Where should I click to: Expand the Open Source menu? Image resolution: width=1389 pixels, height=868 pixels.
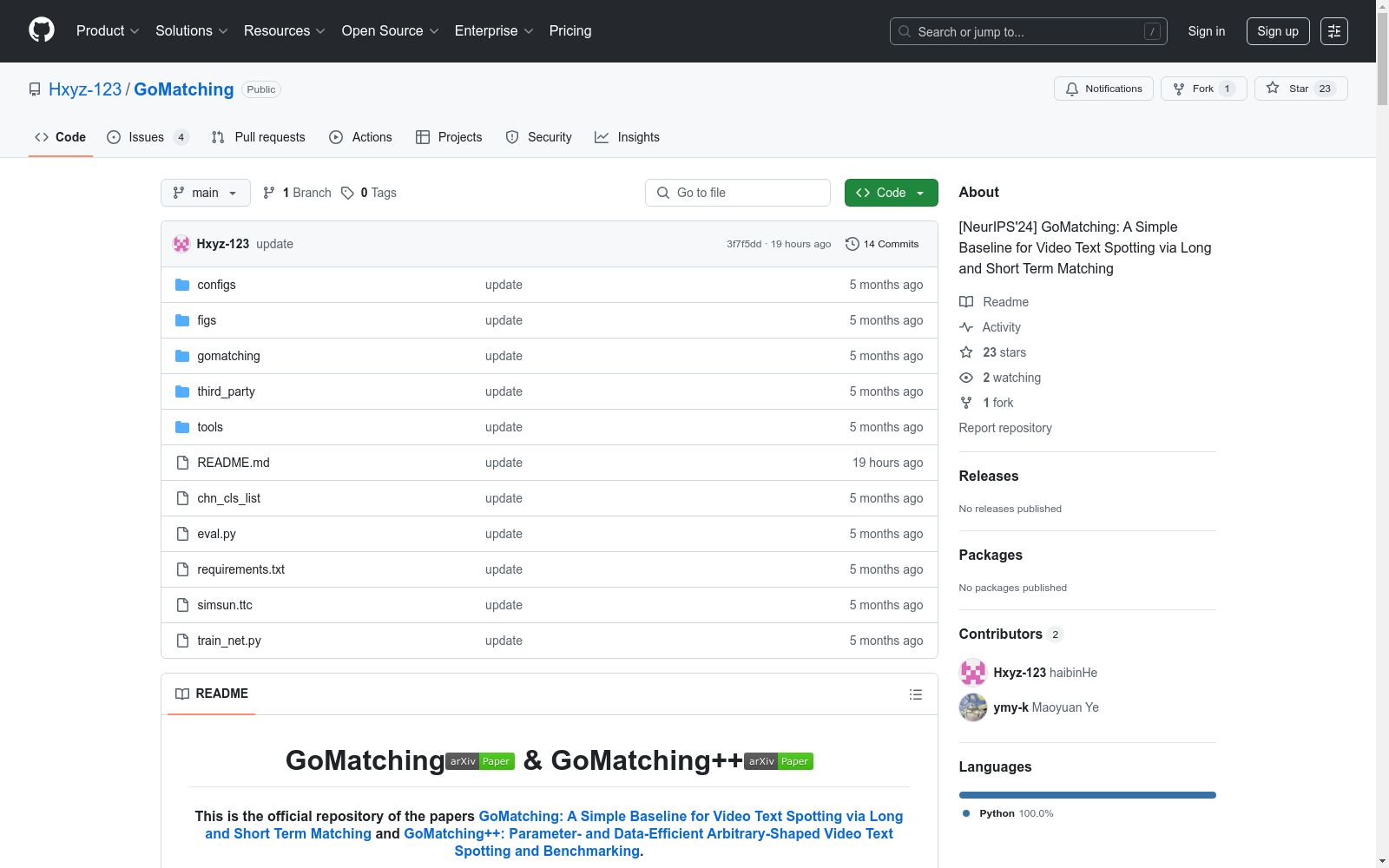(391, 31)
